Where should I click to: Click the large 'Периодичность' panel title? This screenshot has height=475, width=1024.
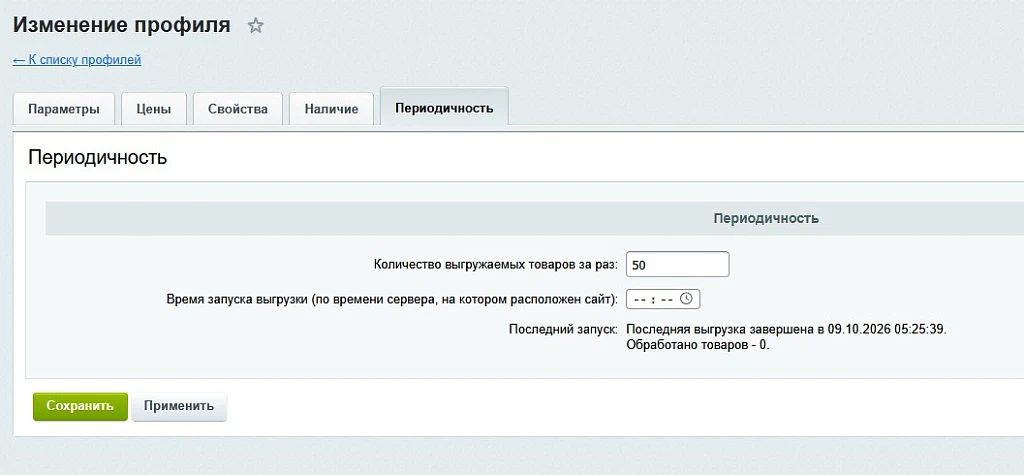pyautogui.click(x=98, y=157)
